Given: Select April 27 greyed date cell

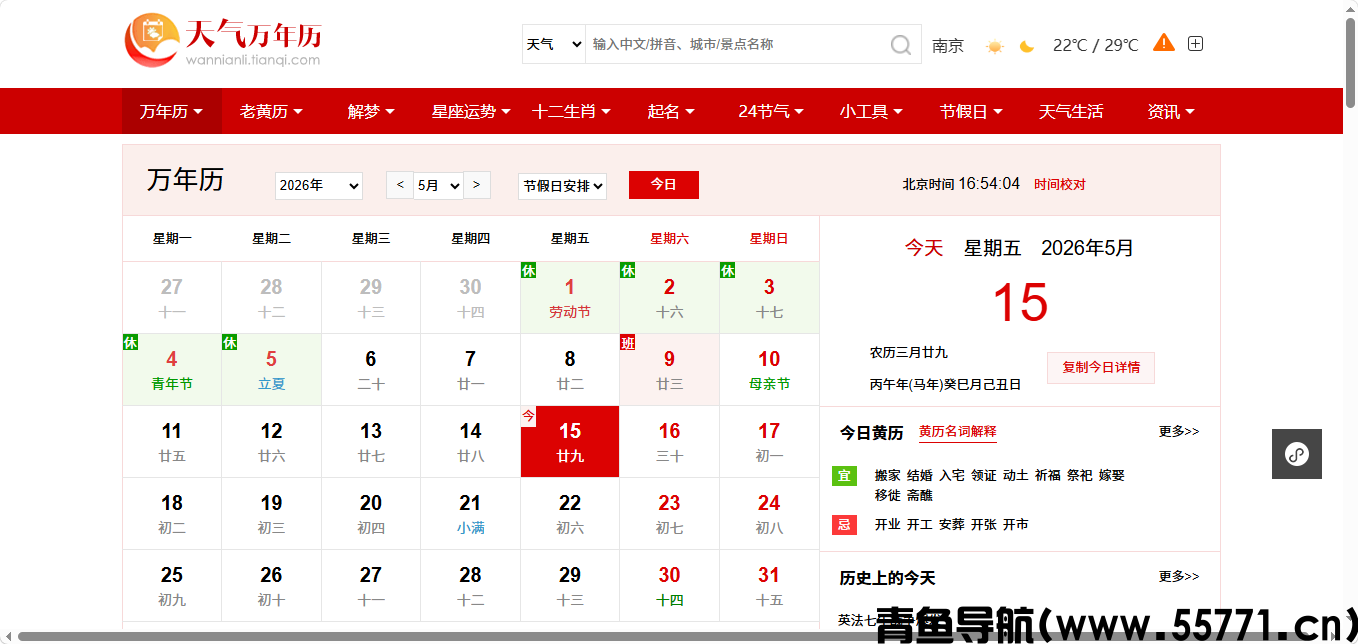Looking at the screenshot, I should tap(172, 298).
